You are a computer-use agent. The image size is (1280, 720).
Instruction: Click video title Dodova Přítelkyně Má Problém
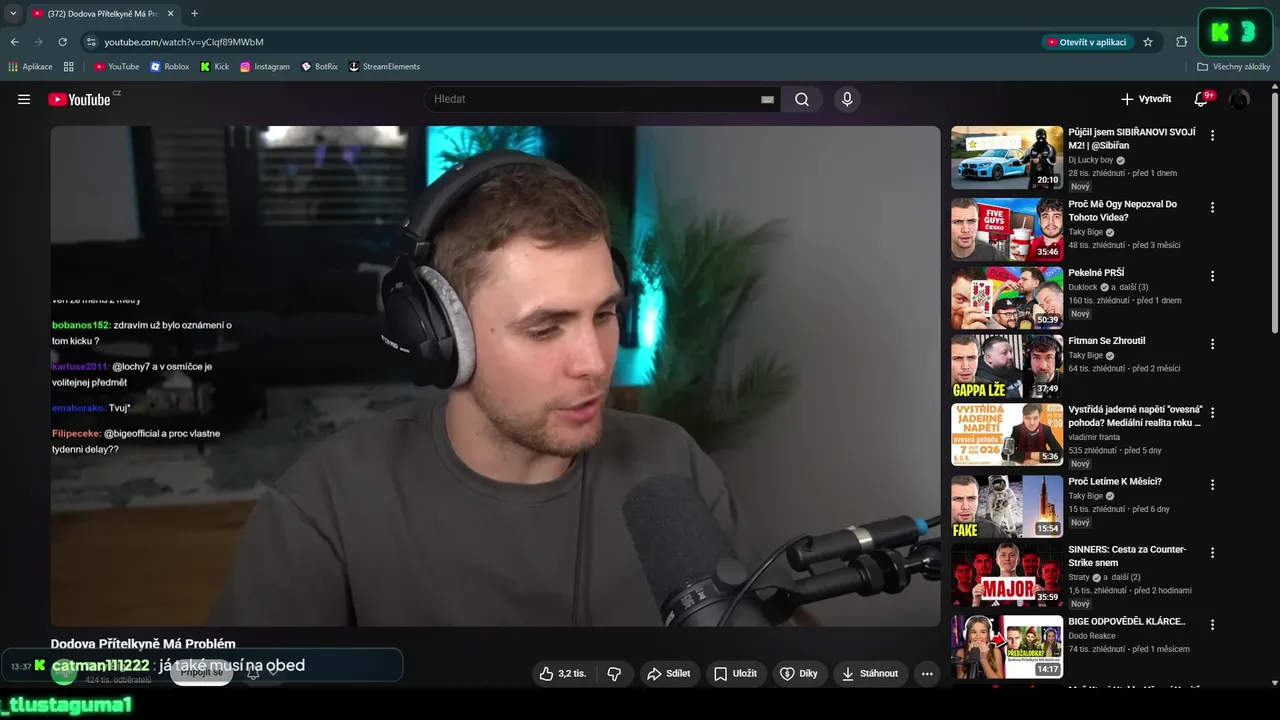(x=143, y=644)
